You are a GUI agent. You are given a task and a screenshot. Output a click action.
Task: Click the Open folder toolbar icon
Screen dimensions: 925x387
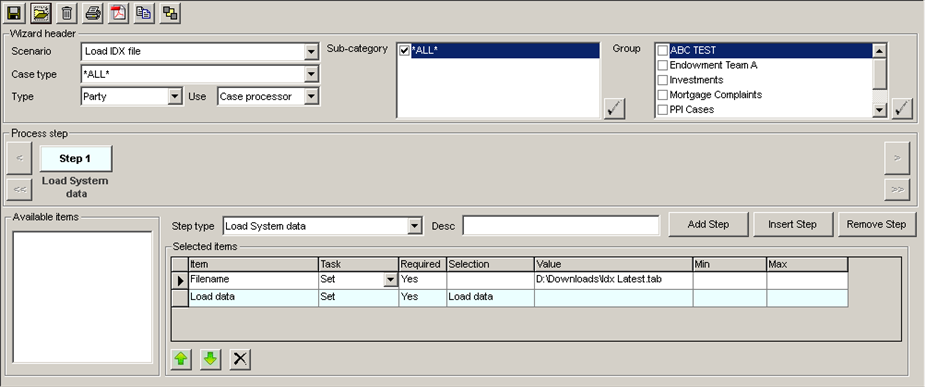pyautogui.click(x=41, y=12)
